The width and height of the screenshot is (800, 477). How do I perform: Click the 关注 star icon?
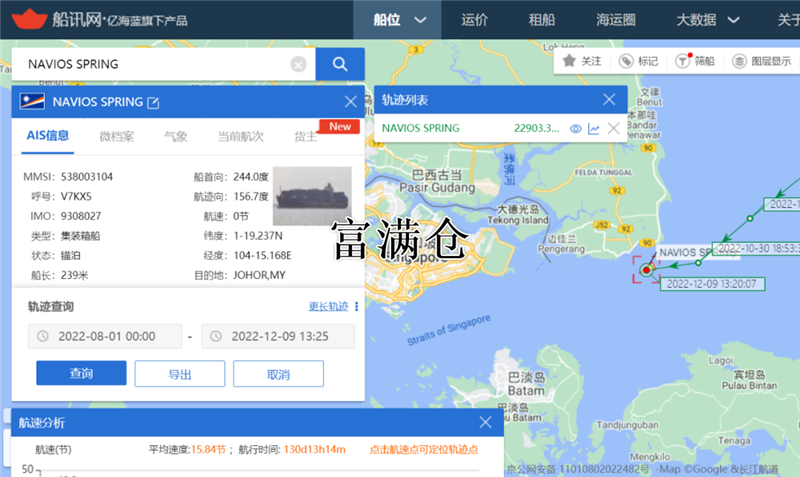point(569,61)
